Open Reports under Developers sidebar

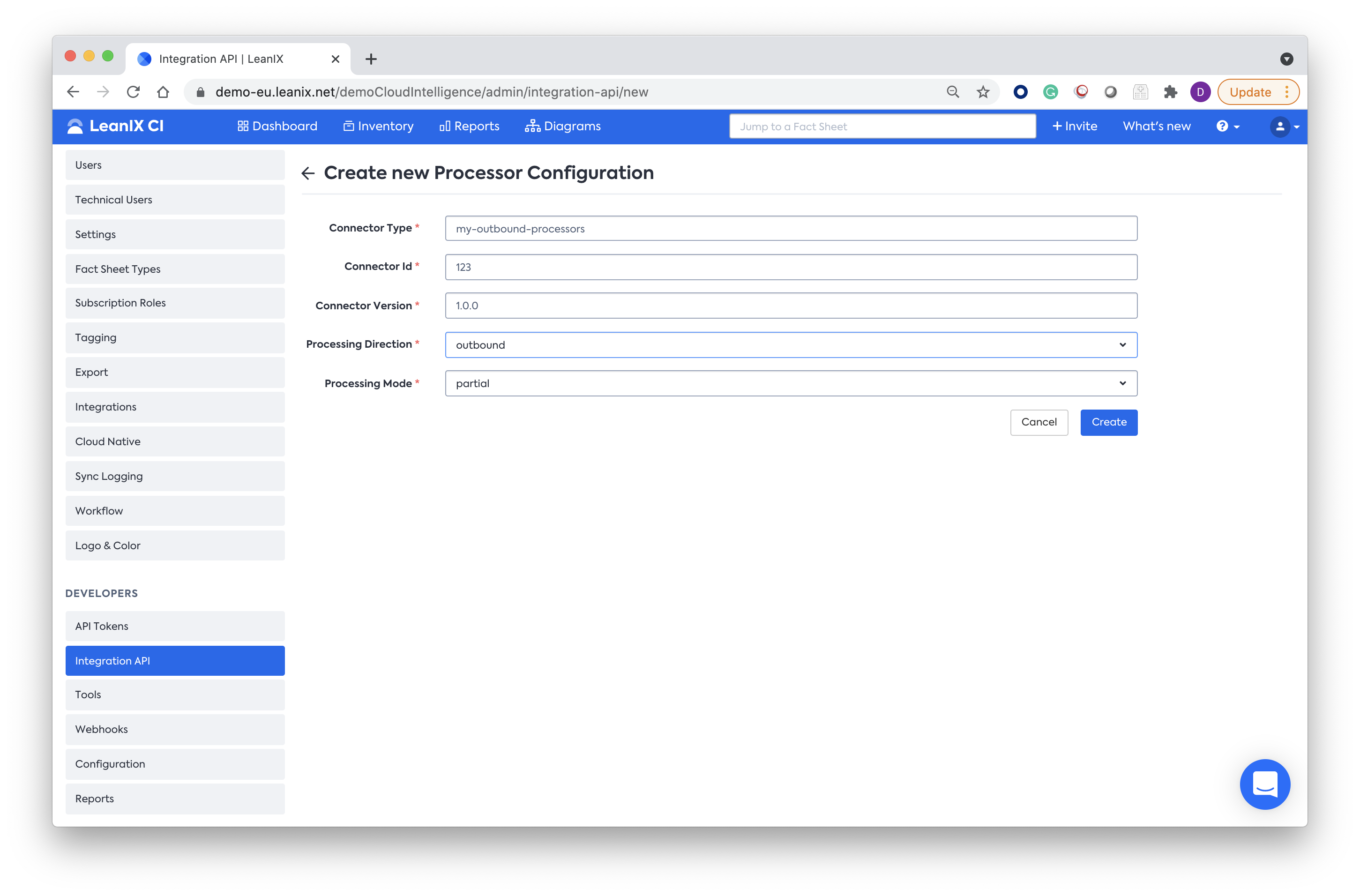point(175,799)
